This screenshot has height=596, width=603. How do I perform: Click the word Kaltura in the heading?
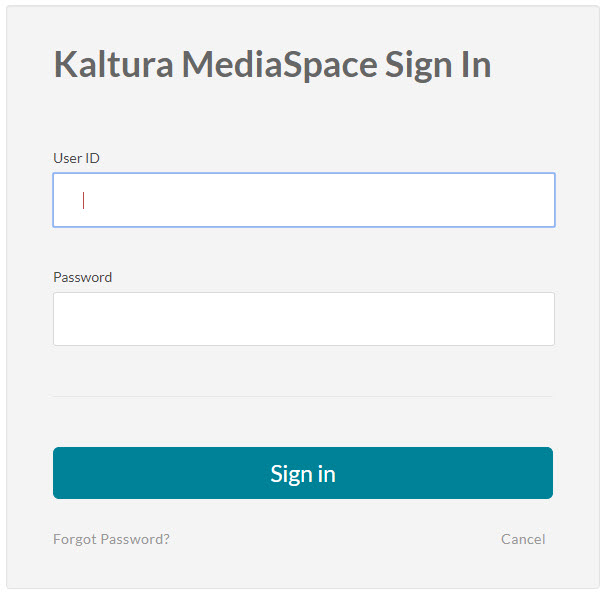(113, 65)
